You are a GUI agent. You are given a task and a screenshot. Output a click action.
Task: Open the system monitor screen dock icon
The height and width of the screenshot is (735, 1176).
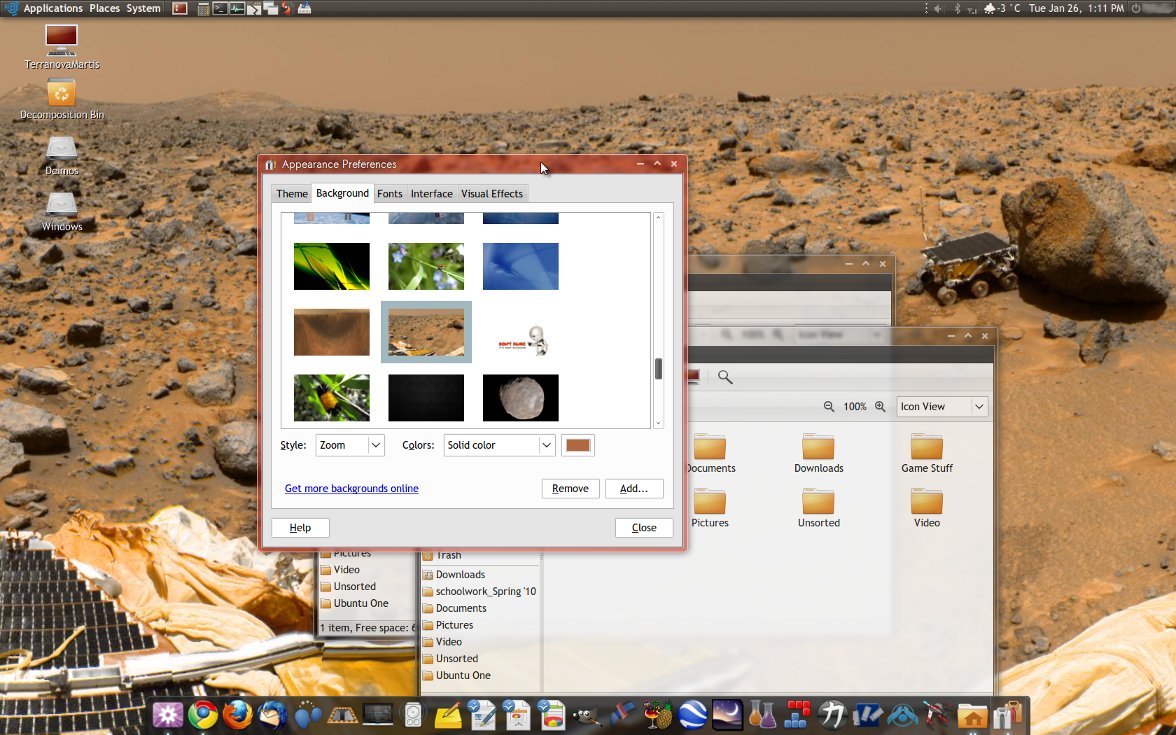click(377, 715)
